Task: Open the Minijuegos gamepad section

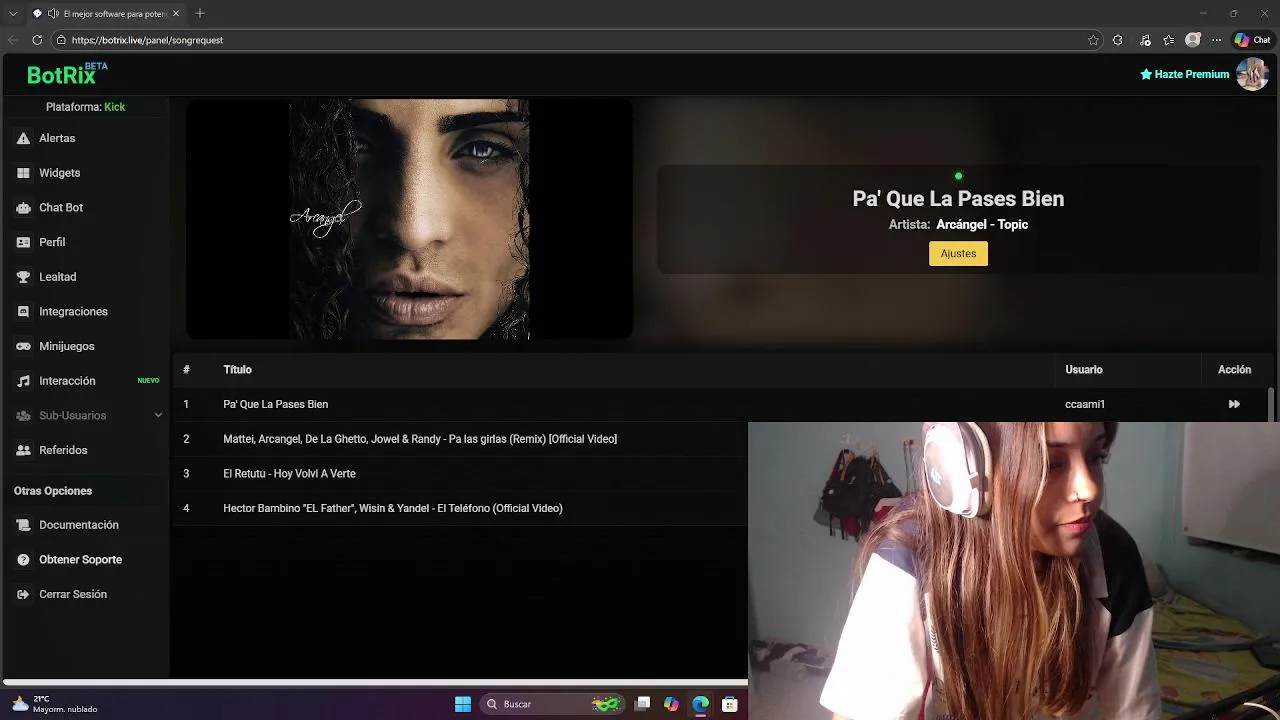Action: coord(66,346)
